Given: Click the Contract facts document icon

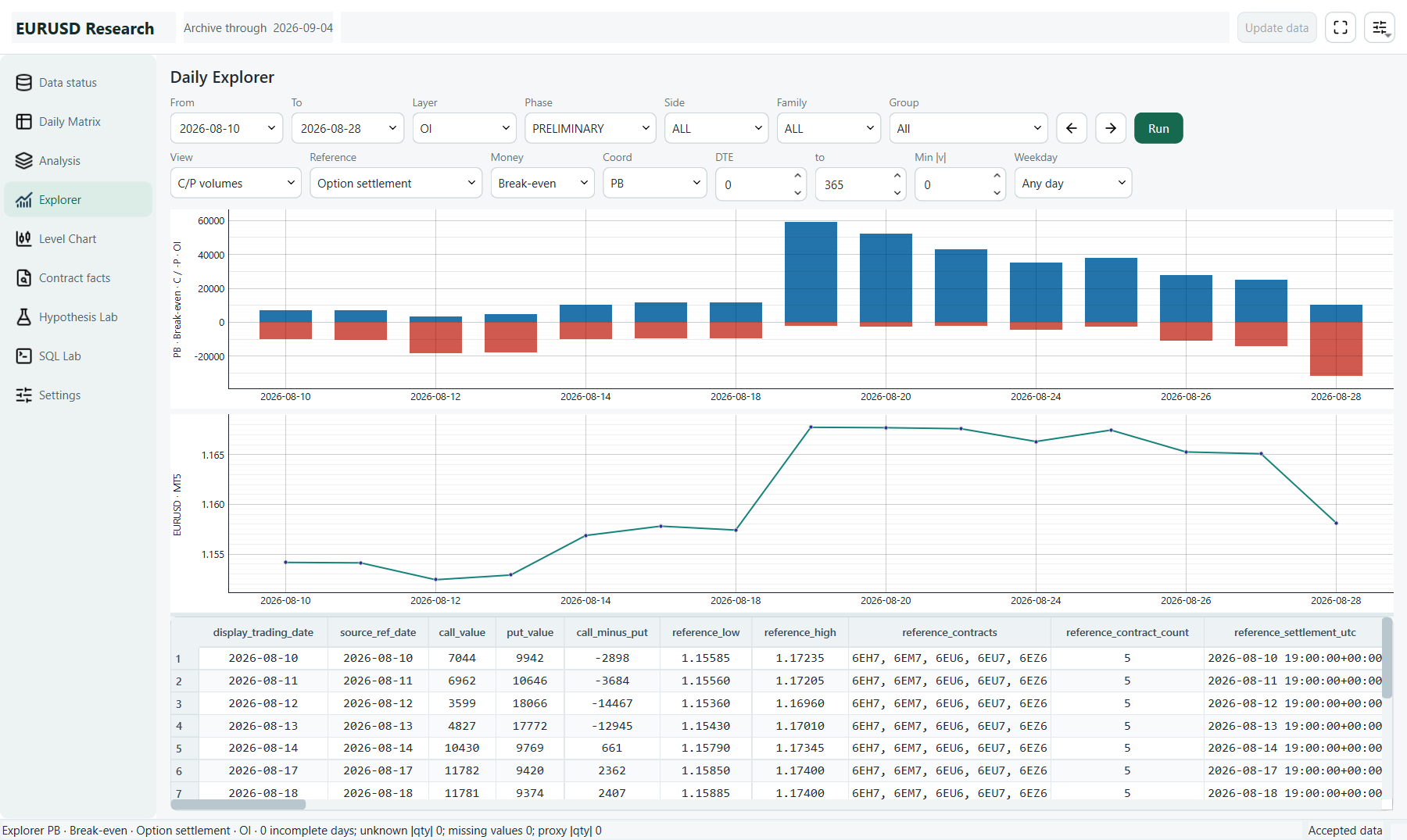Looking at the screenshot, I should pos(24,278).
